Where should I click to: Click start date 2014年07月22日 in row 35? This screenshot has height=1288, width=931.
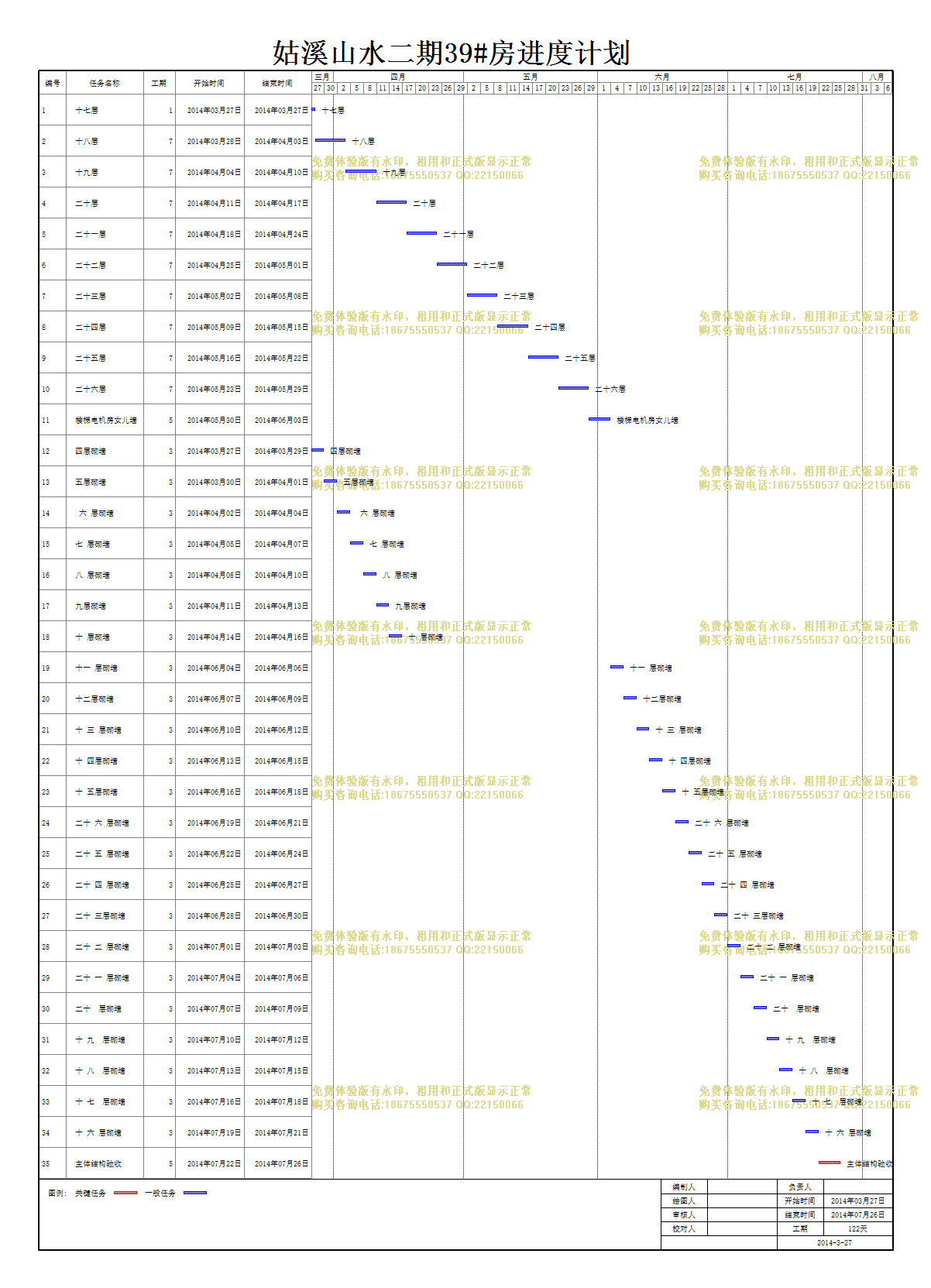214,1164
